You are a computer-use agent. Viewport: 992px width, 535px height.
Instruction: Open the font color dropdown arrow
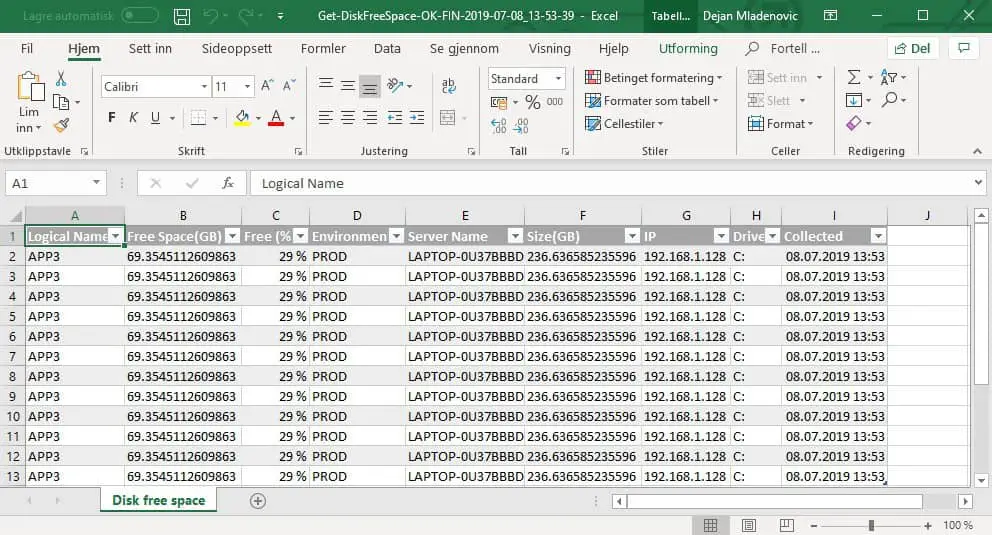292,118
